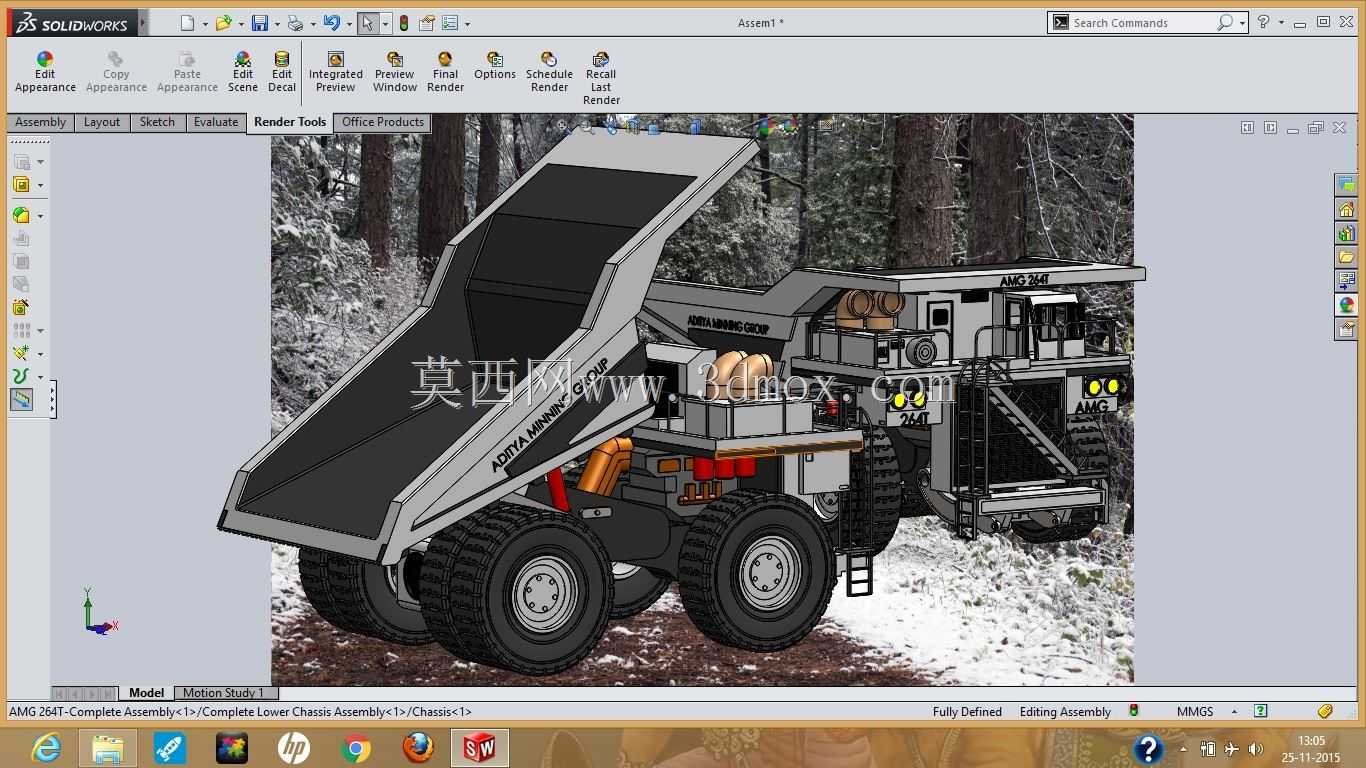Click the Rebuild traffic light icon

(x=404, y=23)
